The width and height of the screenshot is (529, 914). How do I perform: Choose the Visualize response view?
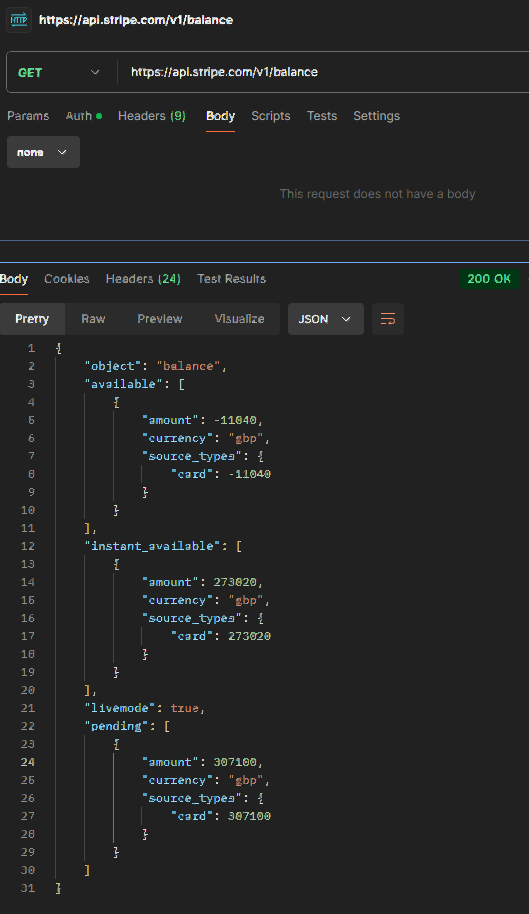point(239,319)
